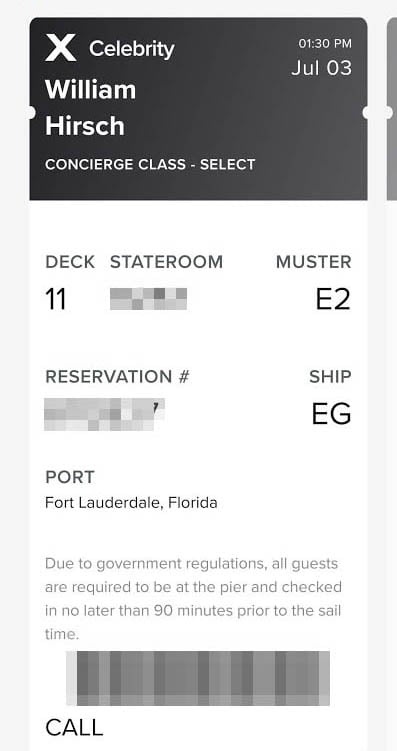
Task: Tap the Muster station E2
Action: pyautogui.click(x=333, y=299)
